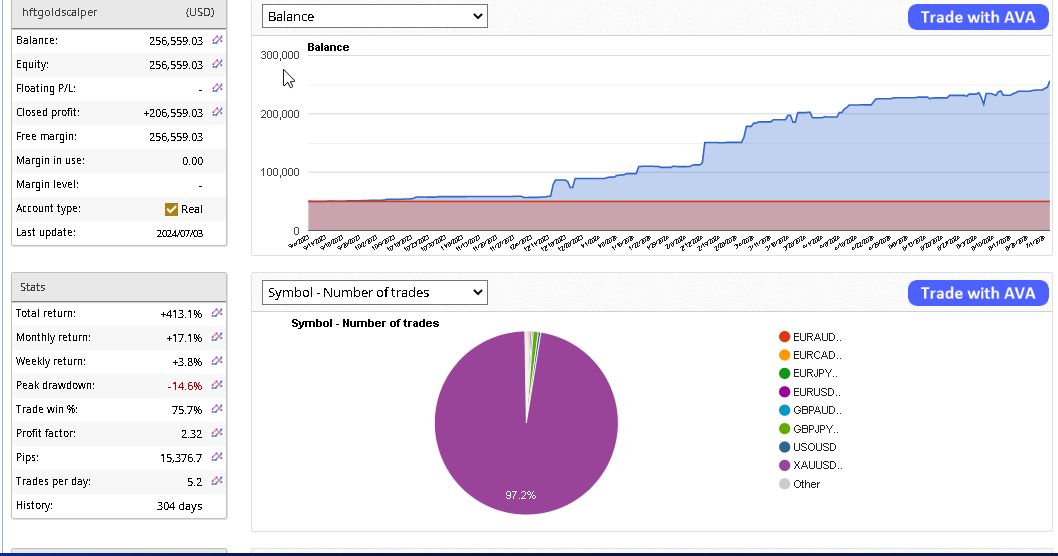
Task: Expand Symbol - Number of trades dropdown
Action: click(x=374, y=293)
